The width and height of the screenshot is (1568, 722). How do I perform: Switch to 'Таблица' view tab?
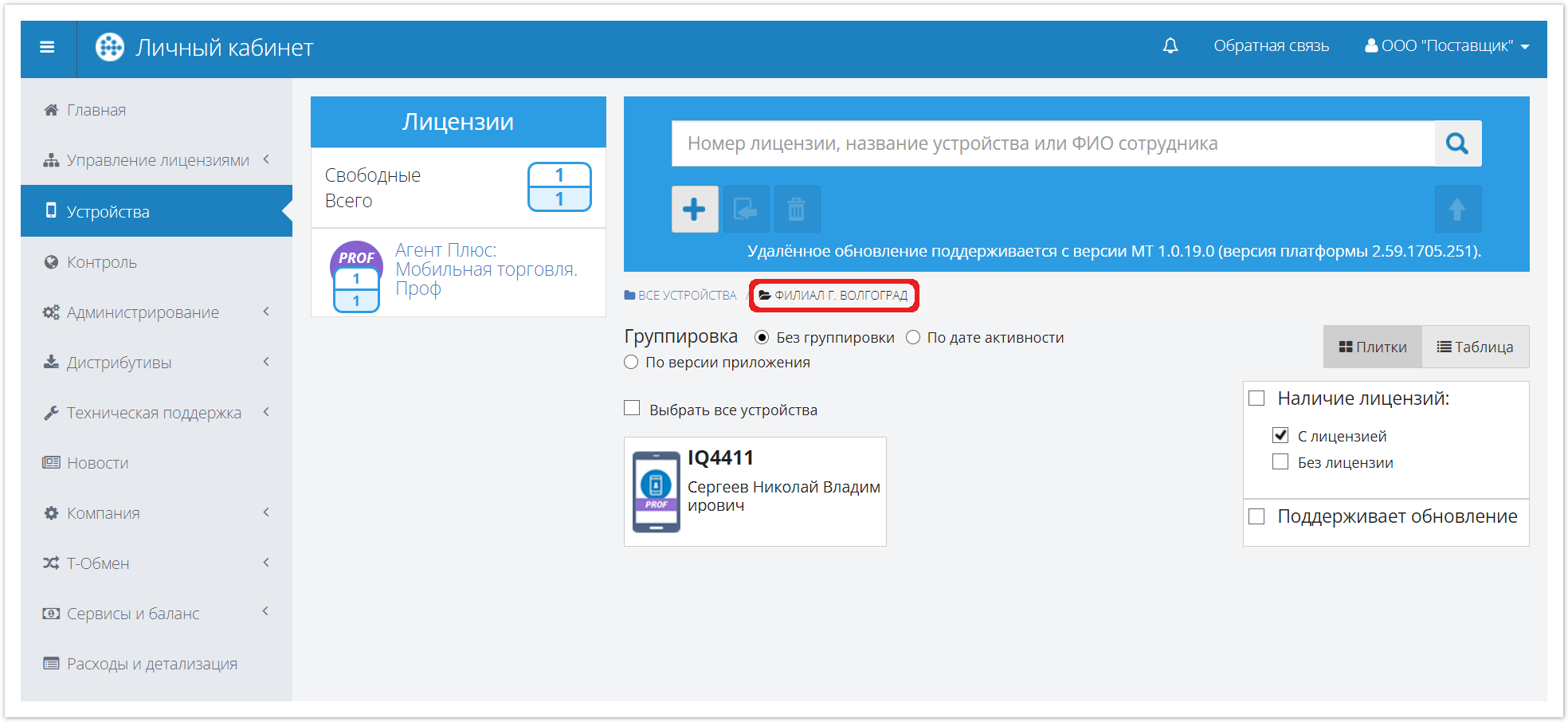coord(1475,347)
